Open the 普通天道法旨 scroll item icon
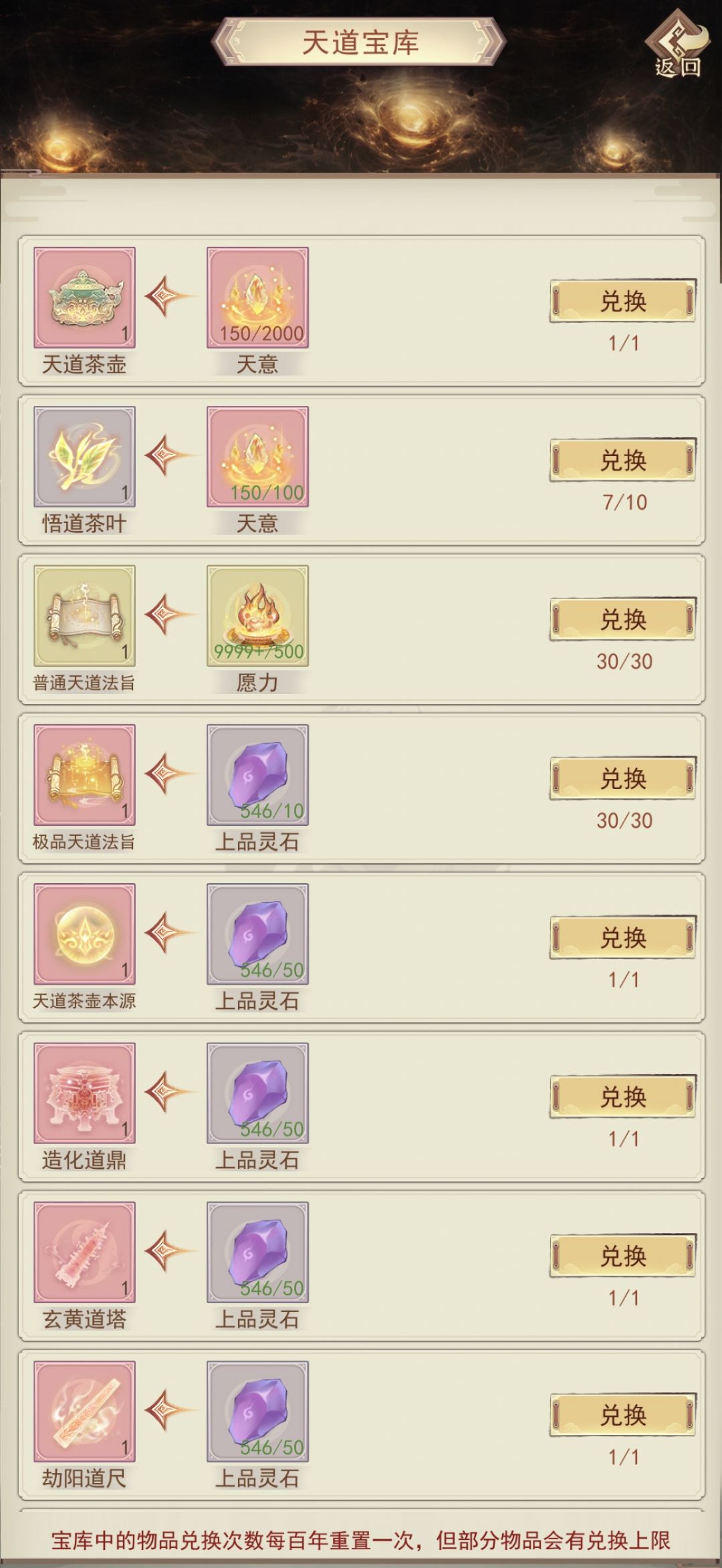722x1568 pixels. pyautogui.click(x=85, y=616)
